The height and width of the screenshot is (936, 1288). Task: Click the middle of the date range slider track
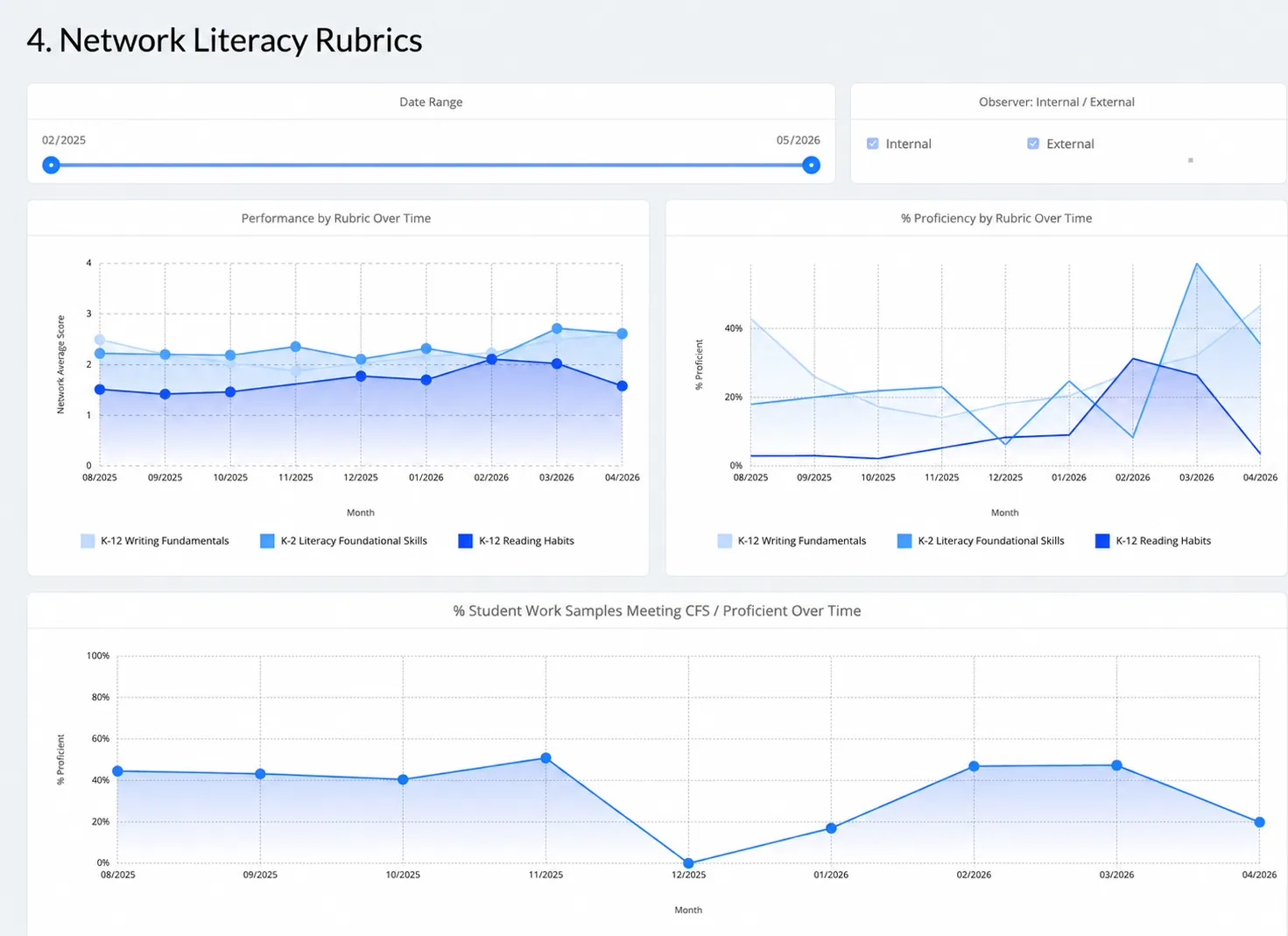pyautogui.click(x=432, y=165)
